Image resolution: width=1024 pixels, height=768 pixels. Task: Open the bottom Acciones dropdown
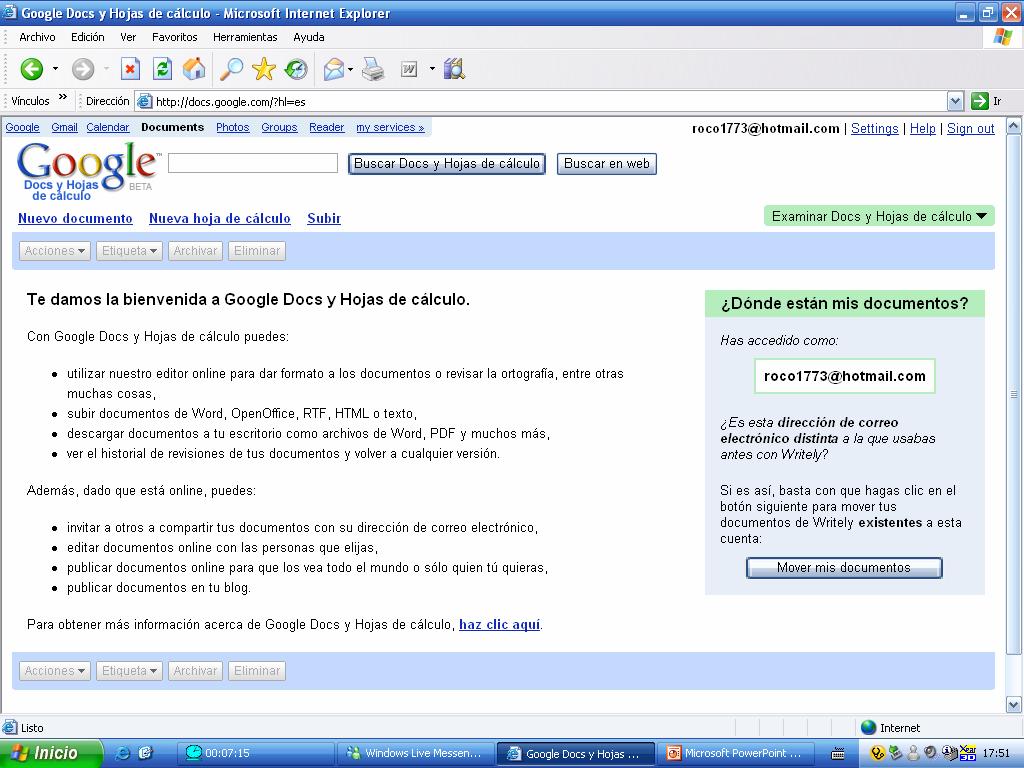tap(55, 671)
